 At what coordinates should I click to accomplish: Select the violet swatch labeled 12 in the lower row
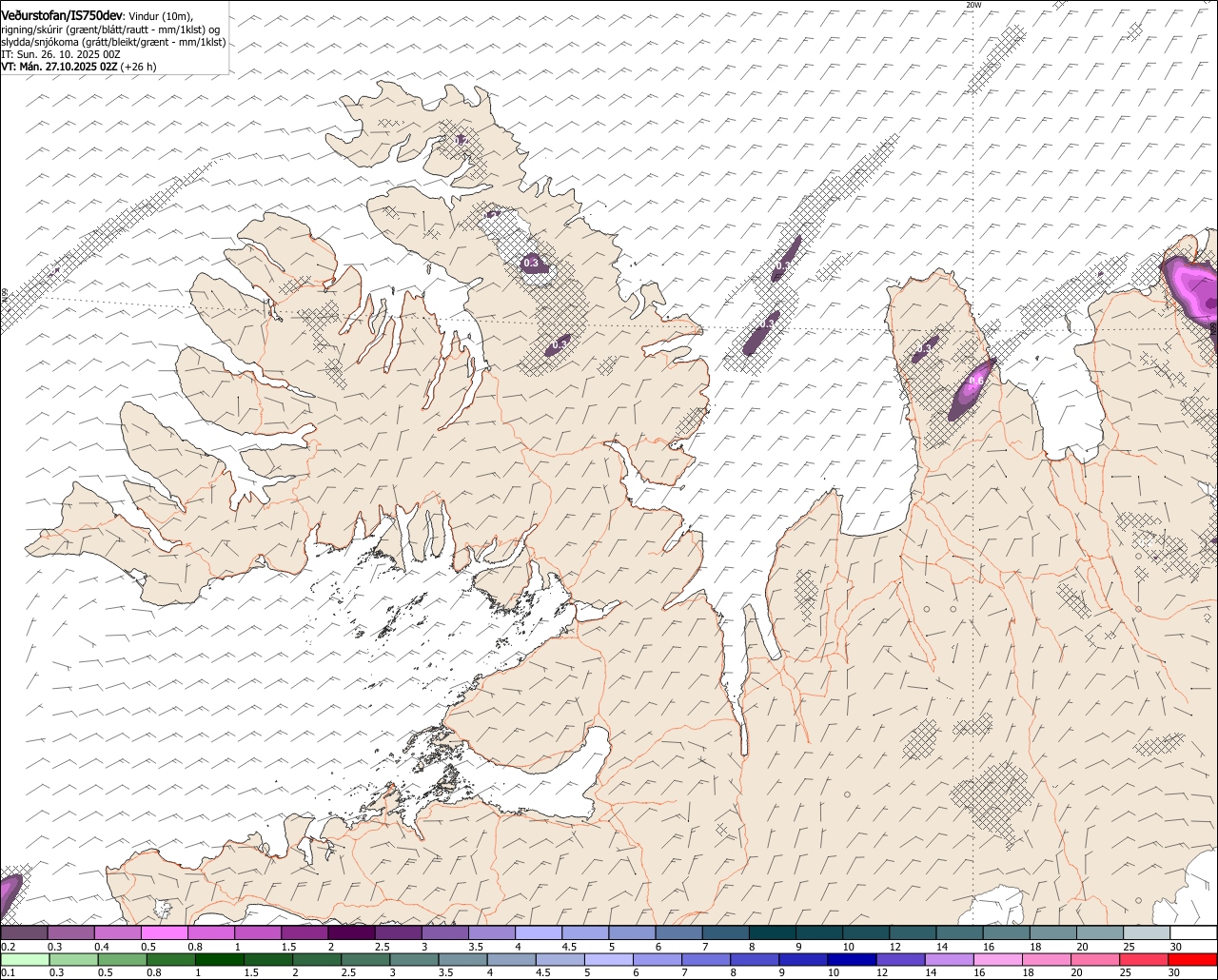[x=900, y=959]
